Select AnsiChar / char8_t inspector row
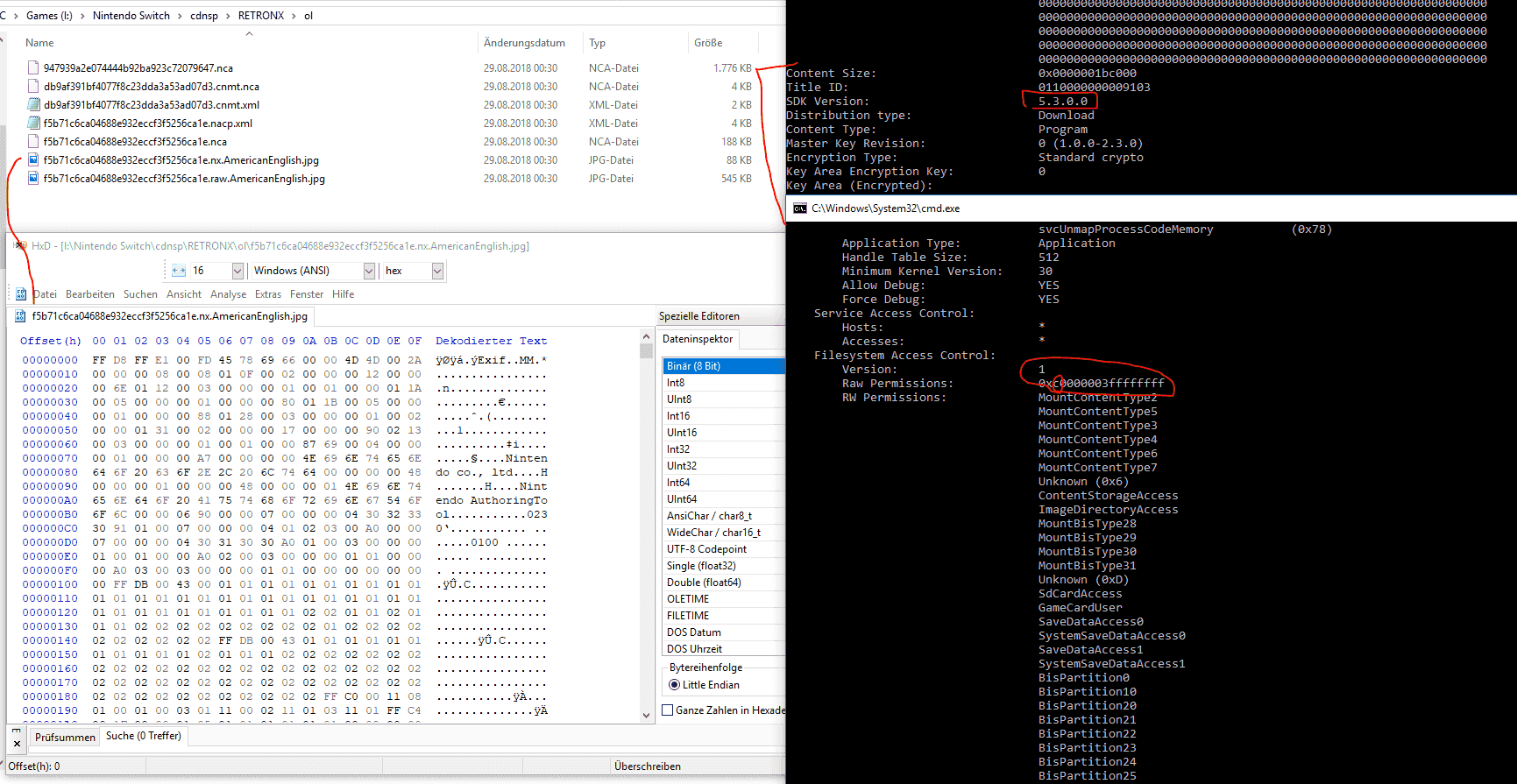The width and height of the screenshot is (1517, 784). point(724,516)
